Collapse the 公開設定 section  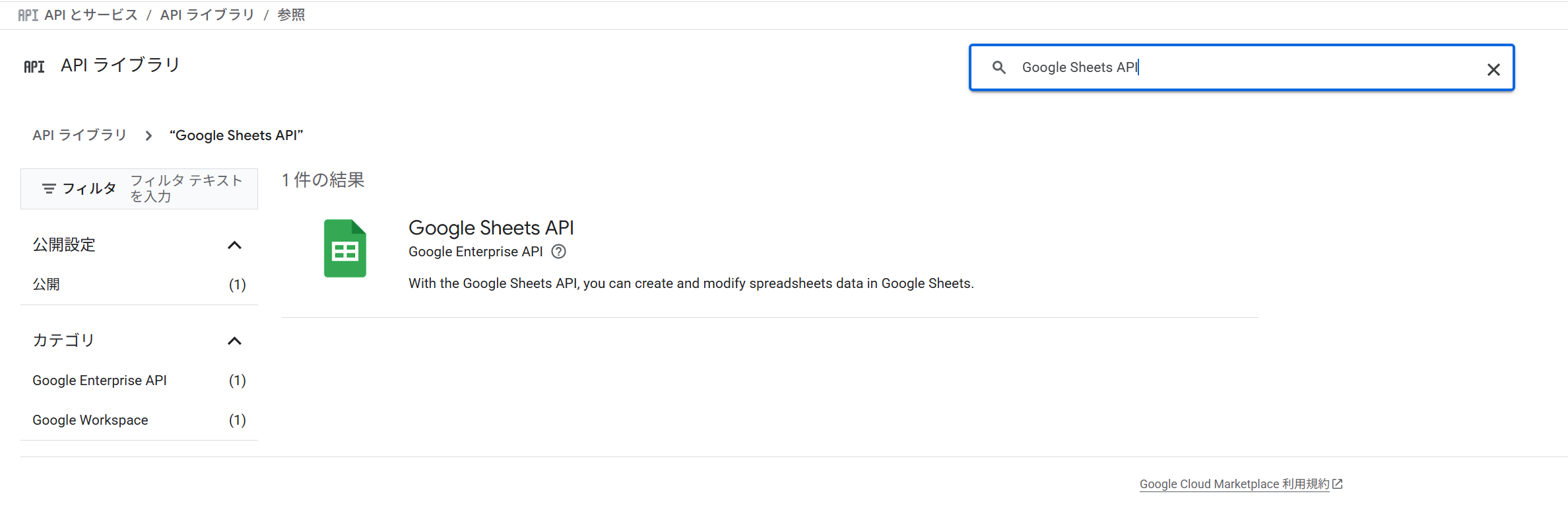click(x=234, y=245)
